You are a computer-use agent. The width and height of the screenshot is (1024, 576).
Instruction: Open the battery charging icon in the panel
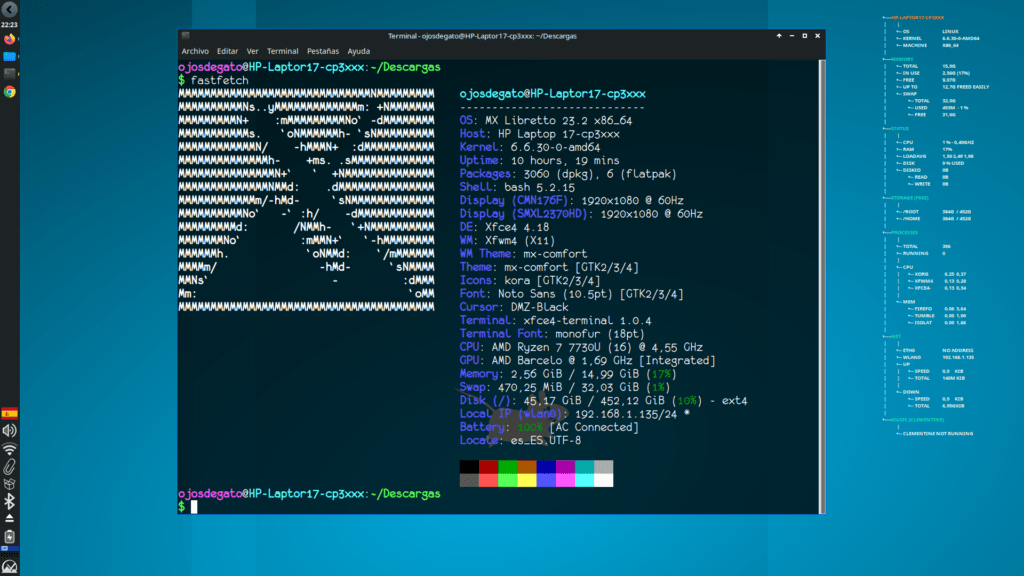[x=9, y=536]
